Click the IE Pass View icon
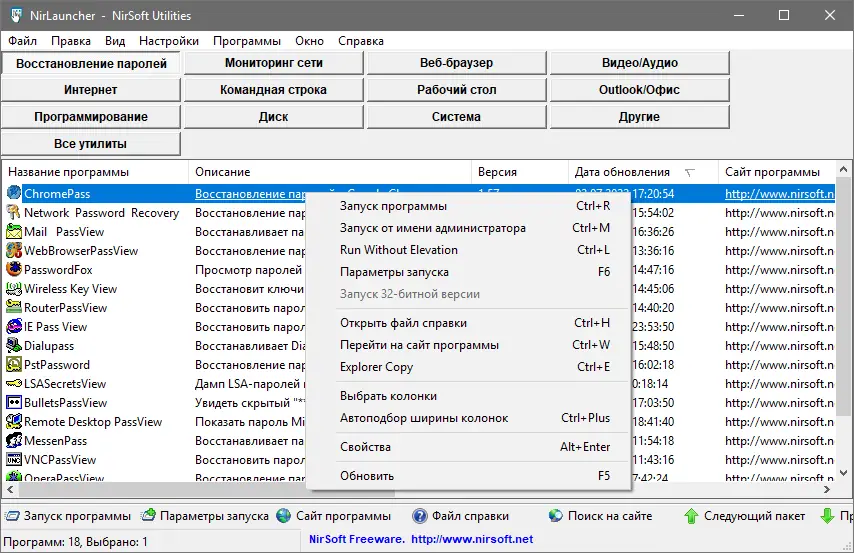This screenshot has height=553, width=854. [14, 326]
